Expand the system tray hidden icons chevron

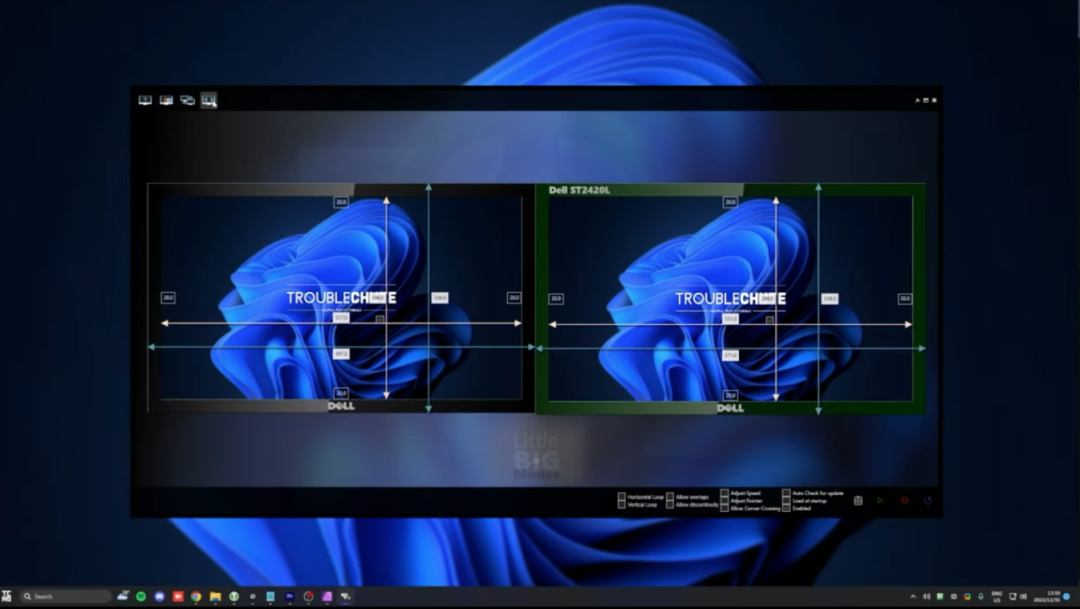click(x=913, y=597)
